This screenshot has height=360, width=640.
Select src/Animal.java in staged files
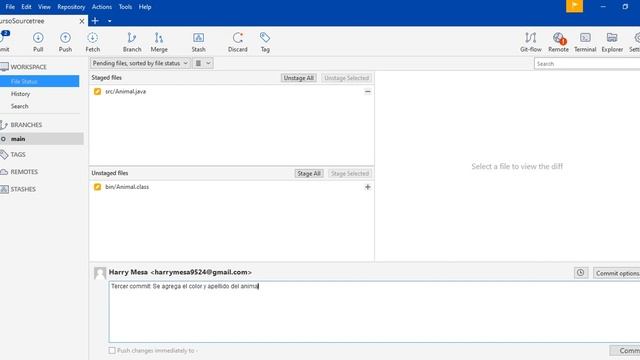tap(126, 91)
